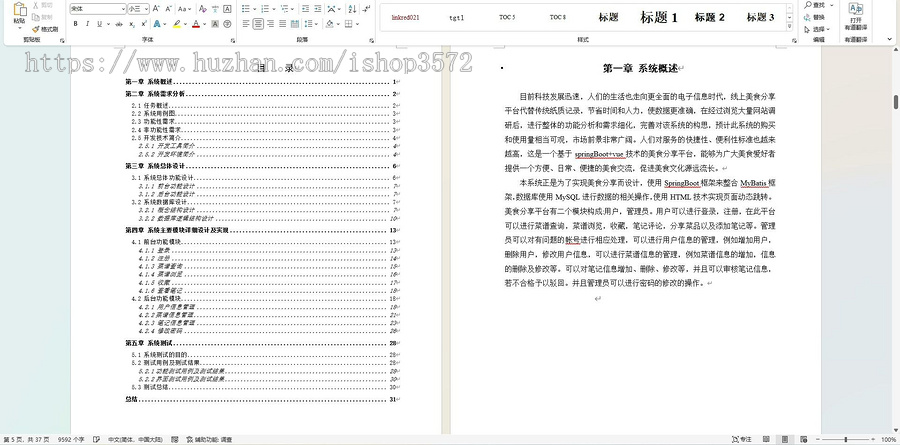900x445 pixels.
Task: Toggle Underline formatting
Action: pyautogui.click(x=99, y=24)
